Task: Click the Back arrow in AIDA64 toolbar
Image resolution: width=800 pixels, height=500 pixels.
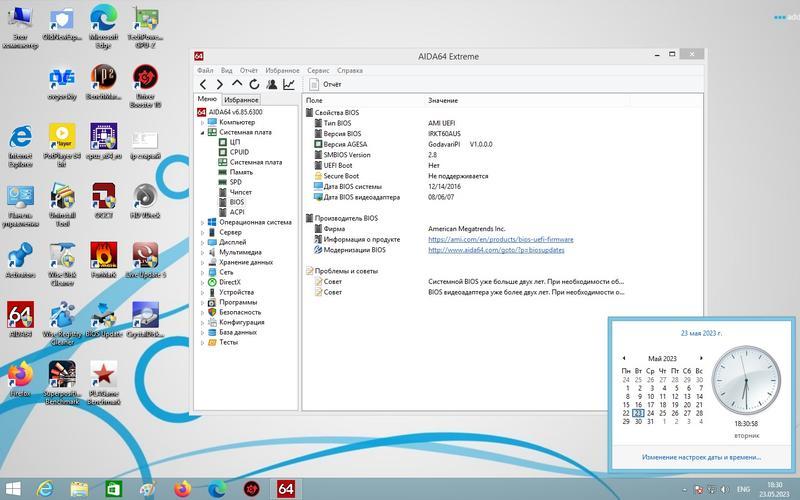Action: pyautogui.click(x=204, y=85)
